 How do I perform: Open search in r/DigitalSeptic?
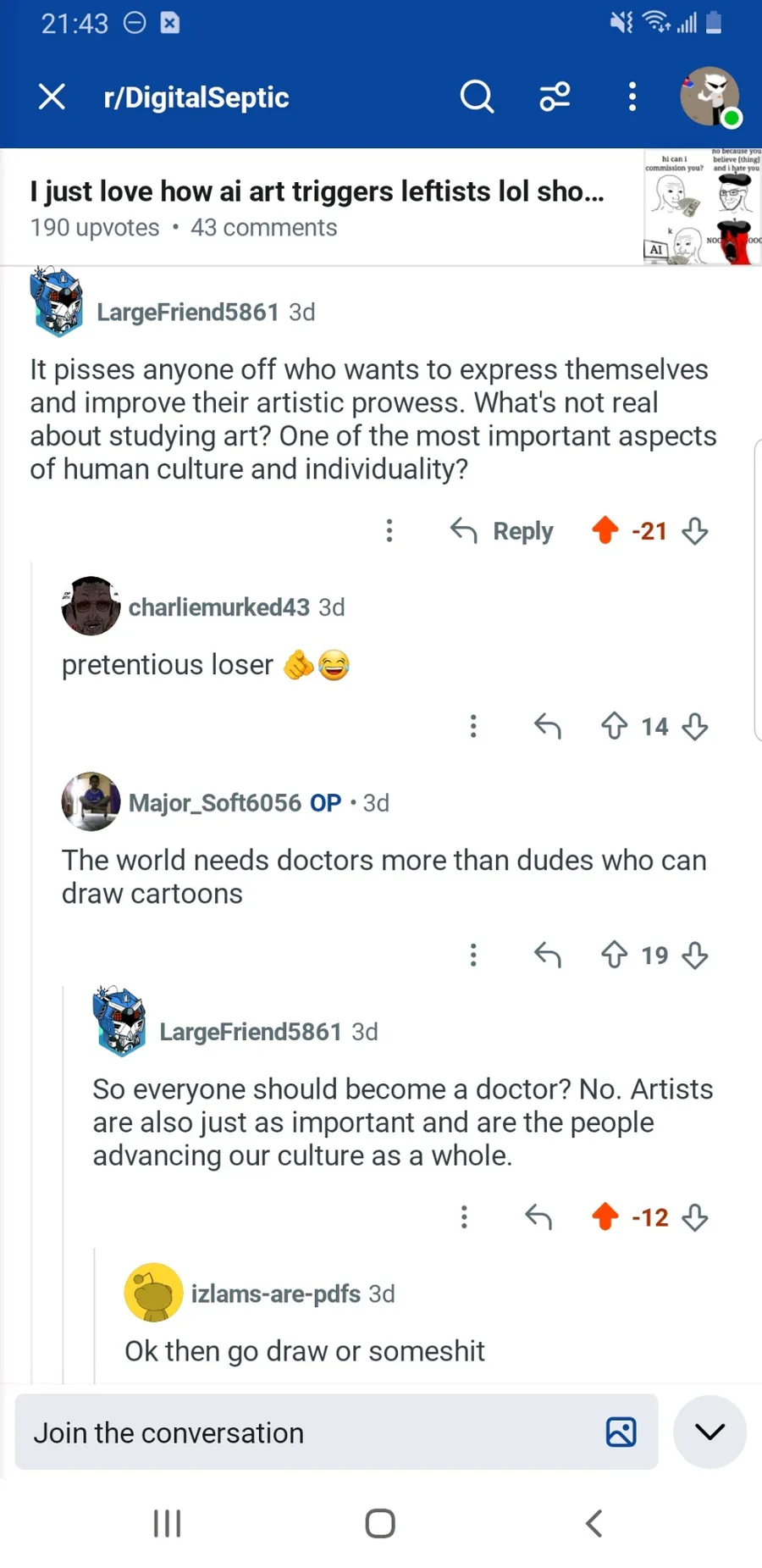(477, 97)
